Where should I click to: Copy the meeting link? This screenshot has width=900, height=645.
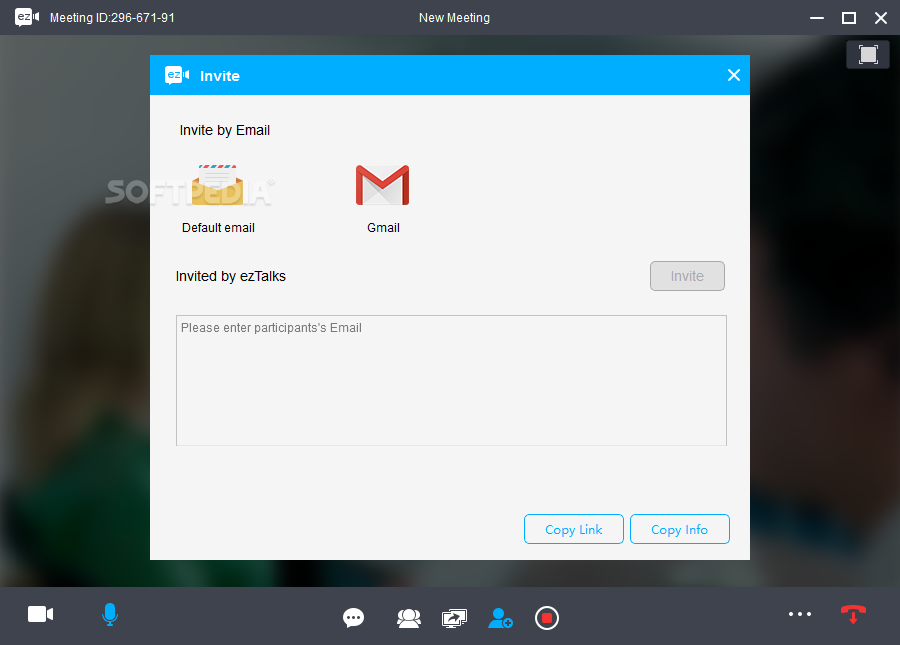[573, 529]
